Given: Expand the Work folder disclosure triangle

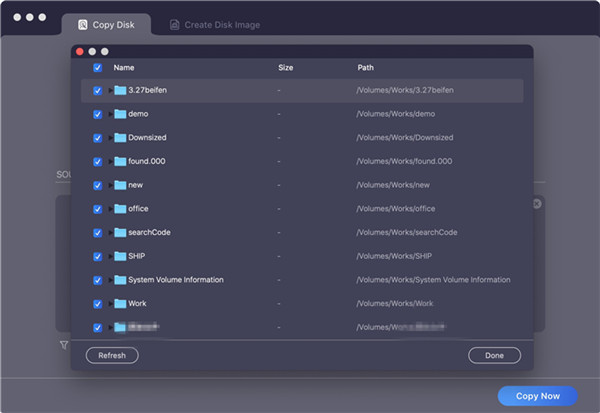Looking at the screenshot, I should (110, 303).
